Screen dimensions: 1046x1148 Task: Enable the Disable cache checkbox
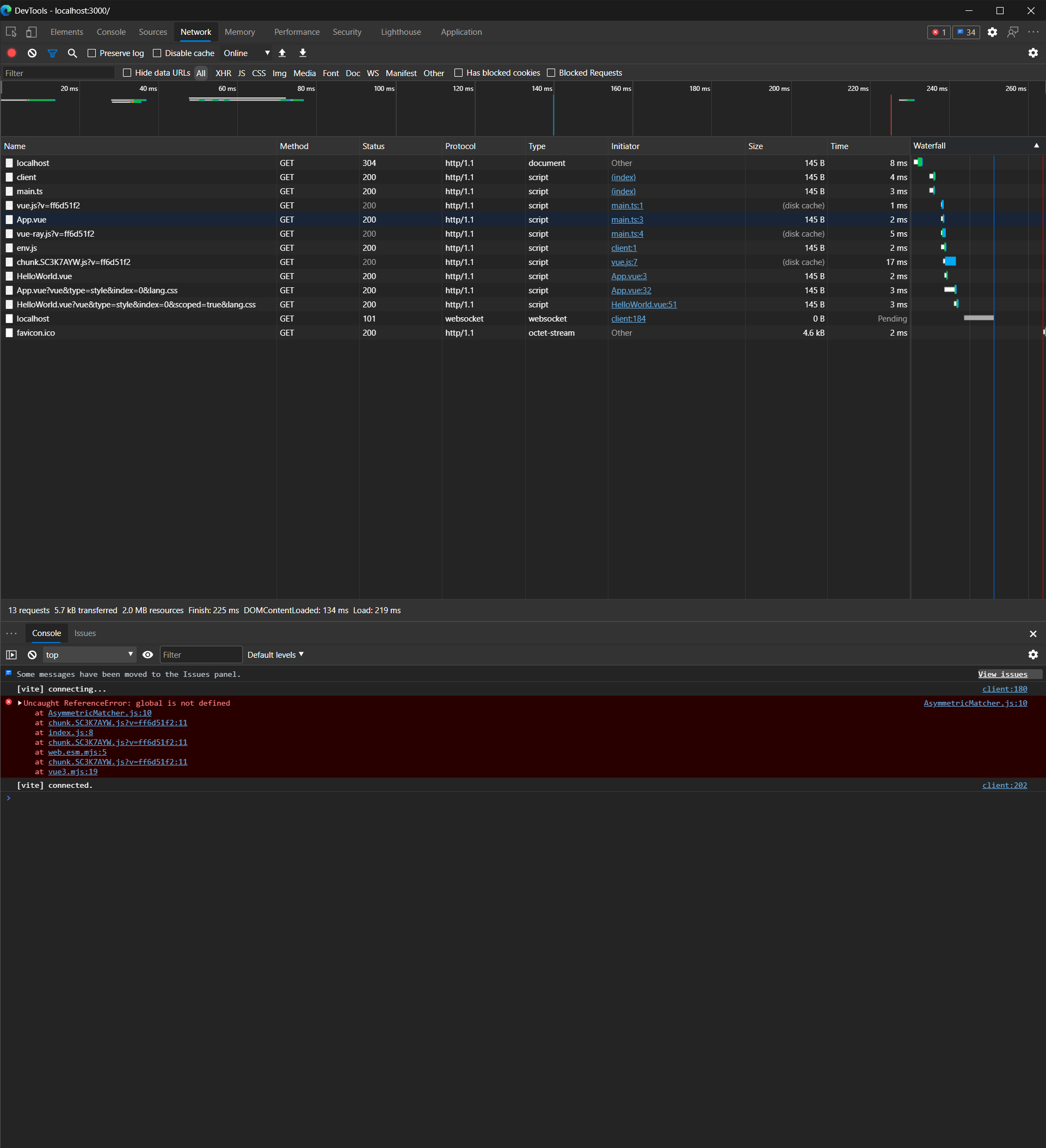[x=157, y=53]
